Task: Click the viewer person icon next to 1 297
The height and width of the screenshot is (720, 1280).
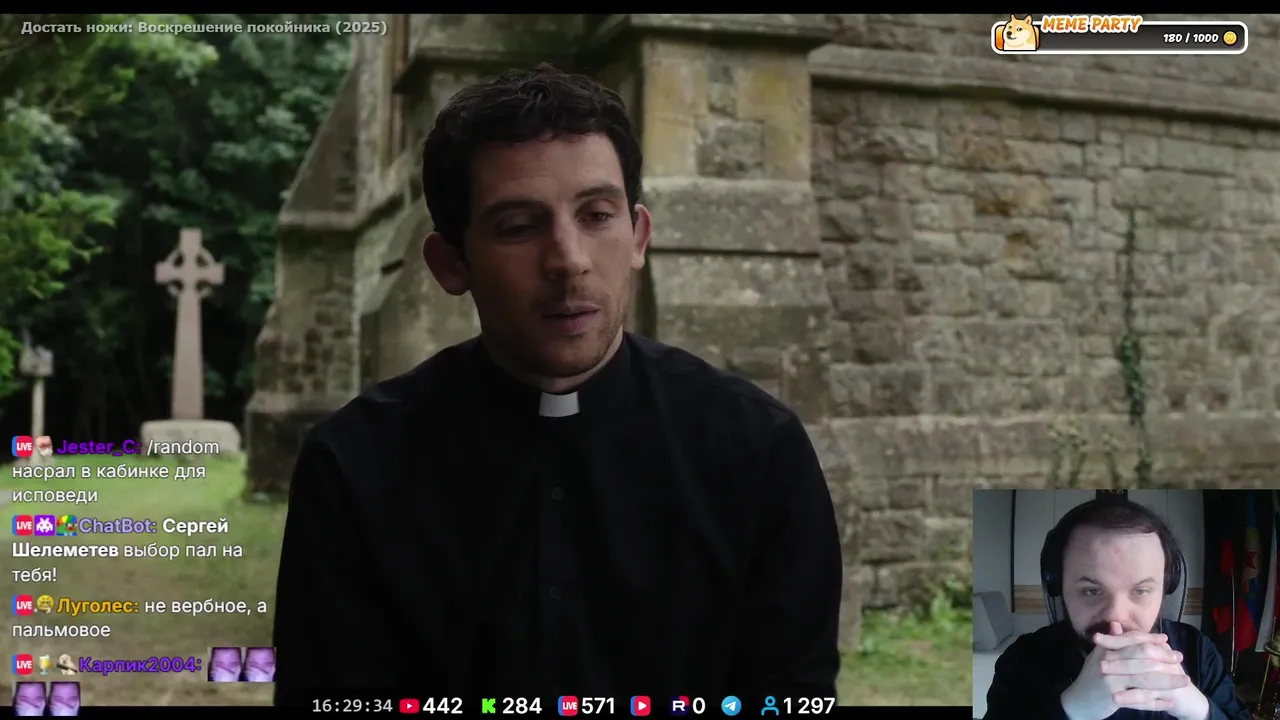Action: pyautogui.click(x=770, y=706)
